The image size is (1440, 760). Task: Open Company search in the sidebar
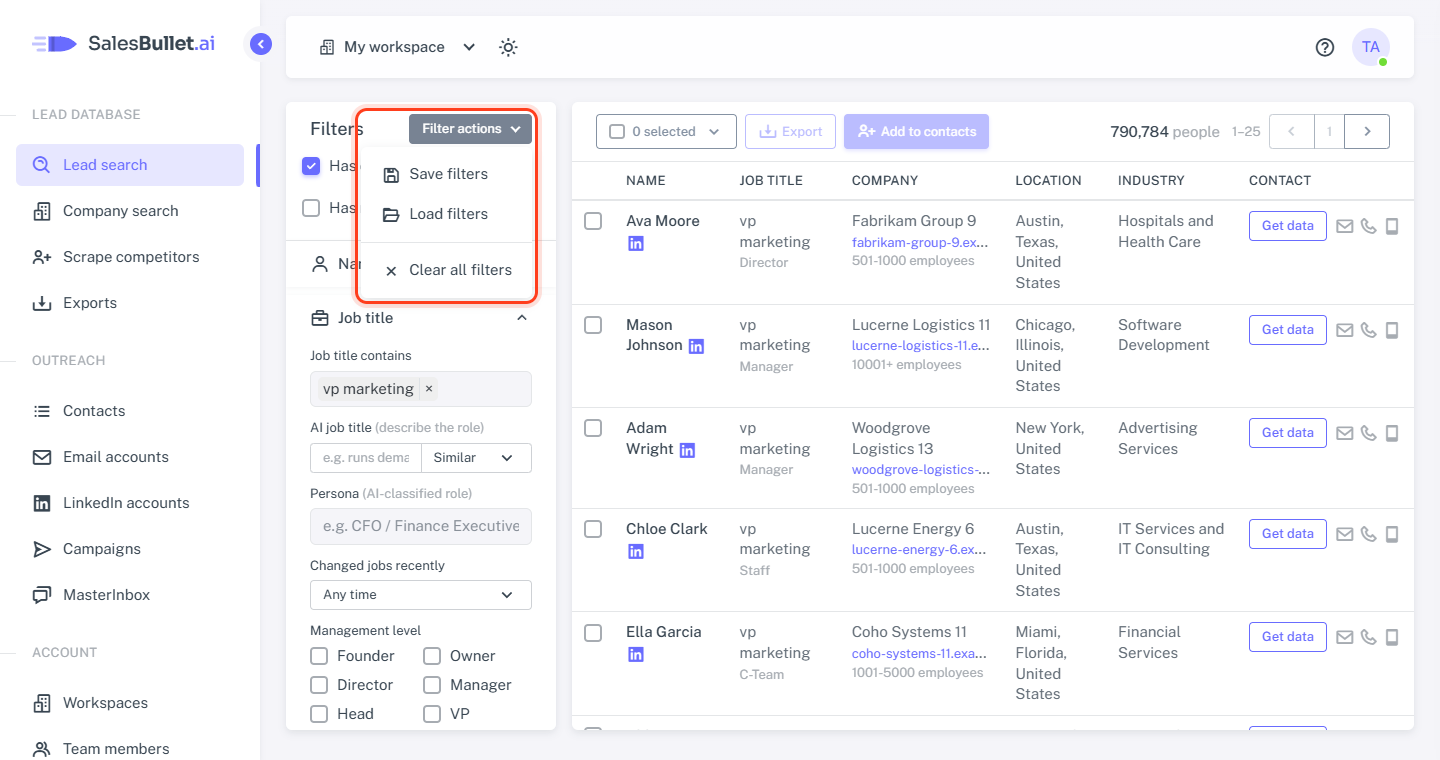tap(130, 211)
